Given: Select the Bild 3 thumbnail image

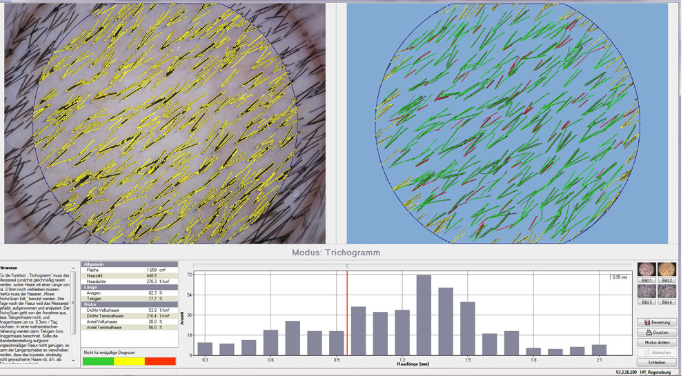Looking at the screenshot, I should coord(647,291).
